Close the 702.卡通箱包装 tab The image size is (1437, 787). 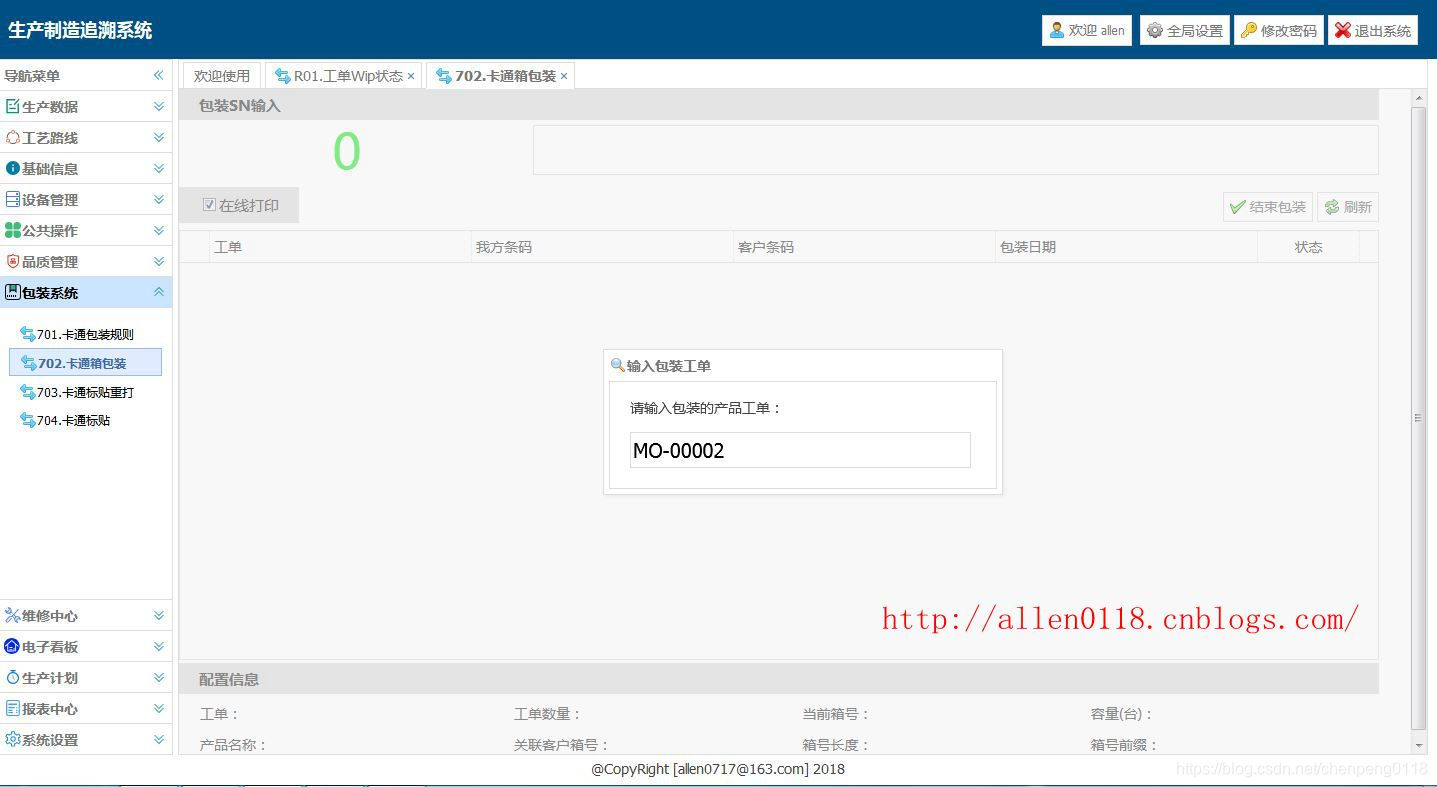564,76
